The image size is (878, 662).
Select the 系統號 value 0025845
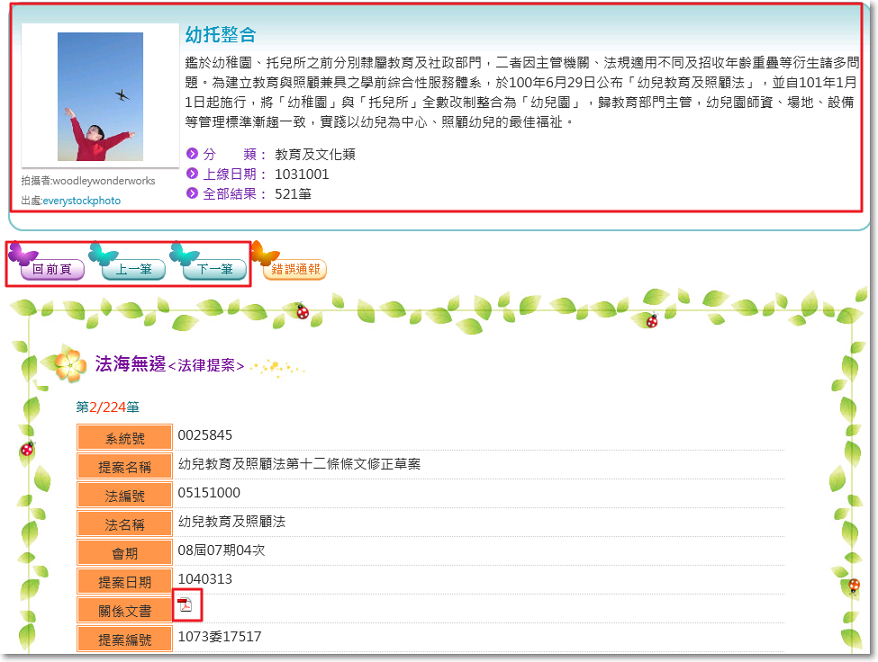pos(205,435)
